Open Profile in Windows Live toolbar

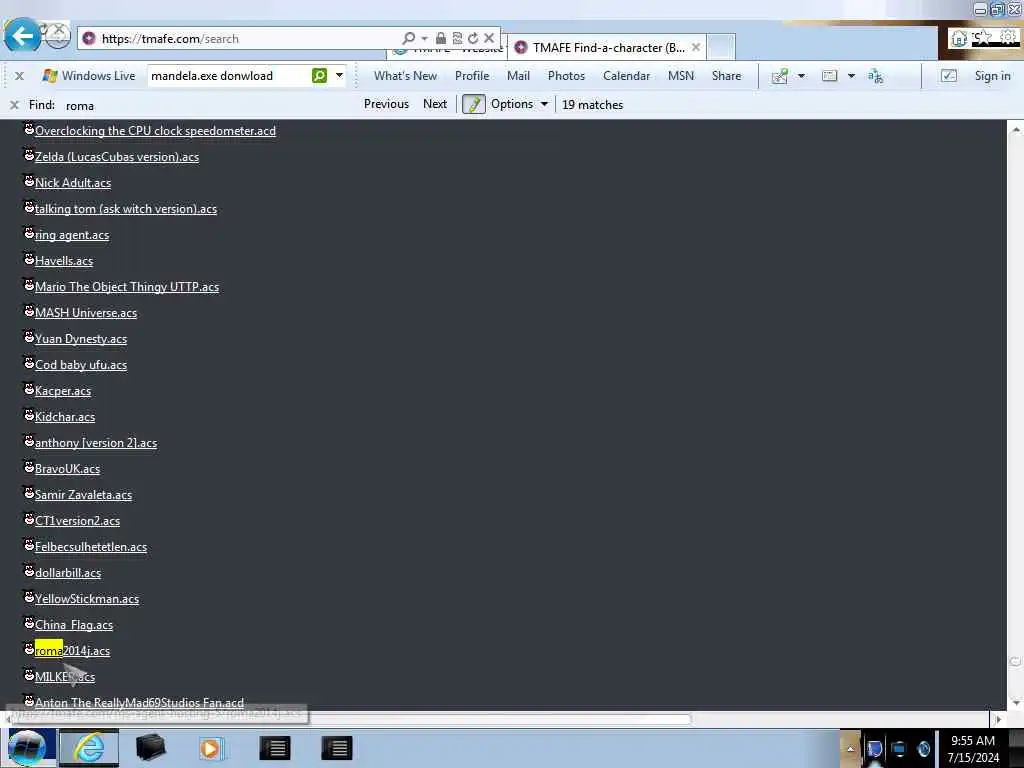(472, 76)
